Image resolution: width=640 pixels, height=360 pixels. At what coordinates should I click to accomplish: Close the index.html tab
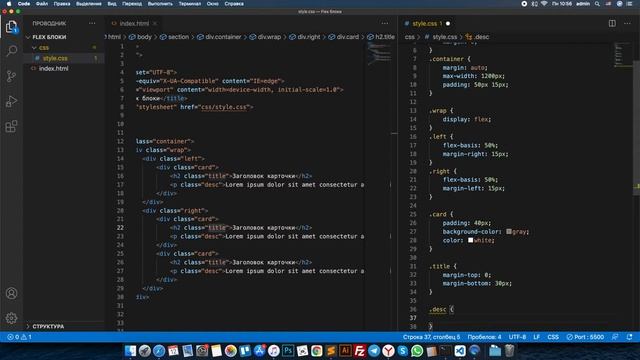point(155,24)
